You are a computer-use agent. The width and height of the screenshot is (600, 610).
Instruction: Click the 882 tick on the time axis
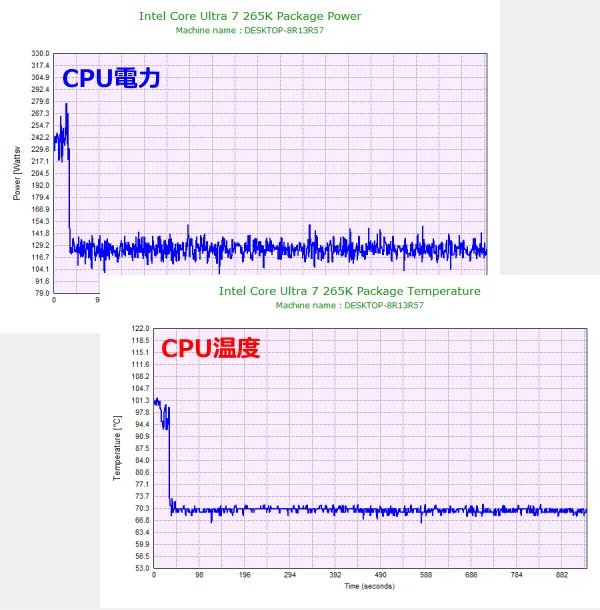[x=562, y=575]
